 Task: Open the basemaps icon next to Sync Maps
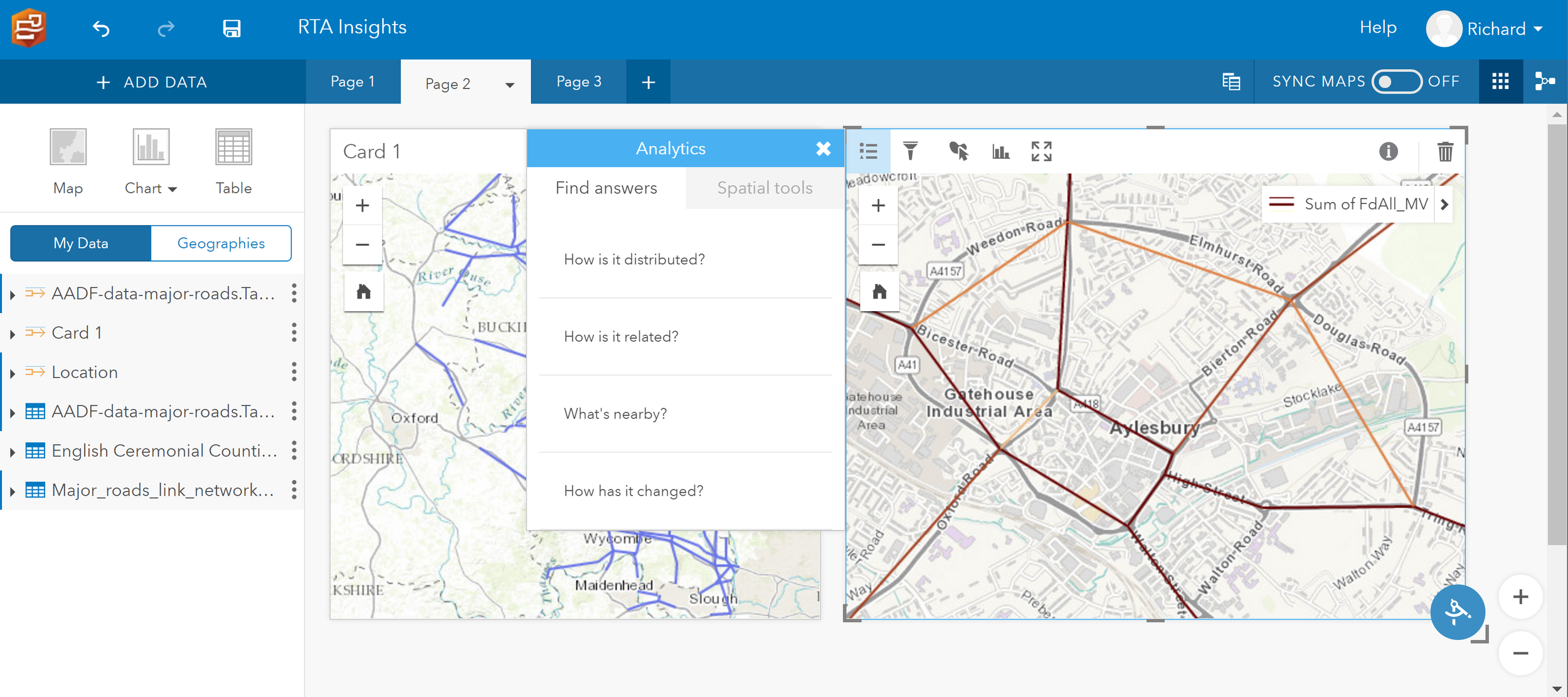(1231, 82)
